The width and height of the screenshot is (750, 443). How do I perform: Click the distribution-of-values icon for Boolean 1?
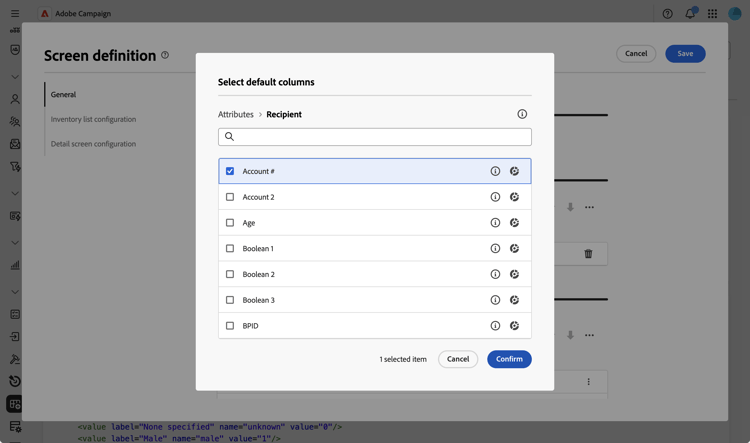click(x=514, y=249)
